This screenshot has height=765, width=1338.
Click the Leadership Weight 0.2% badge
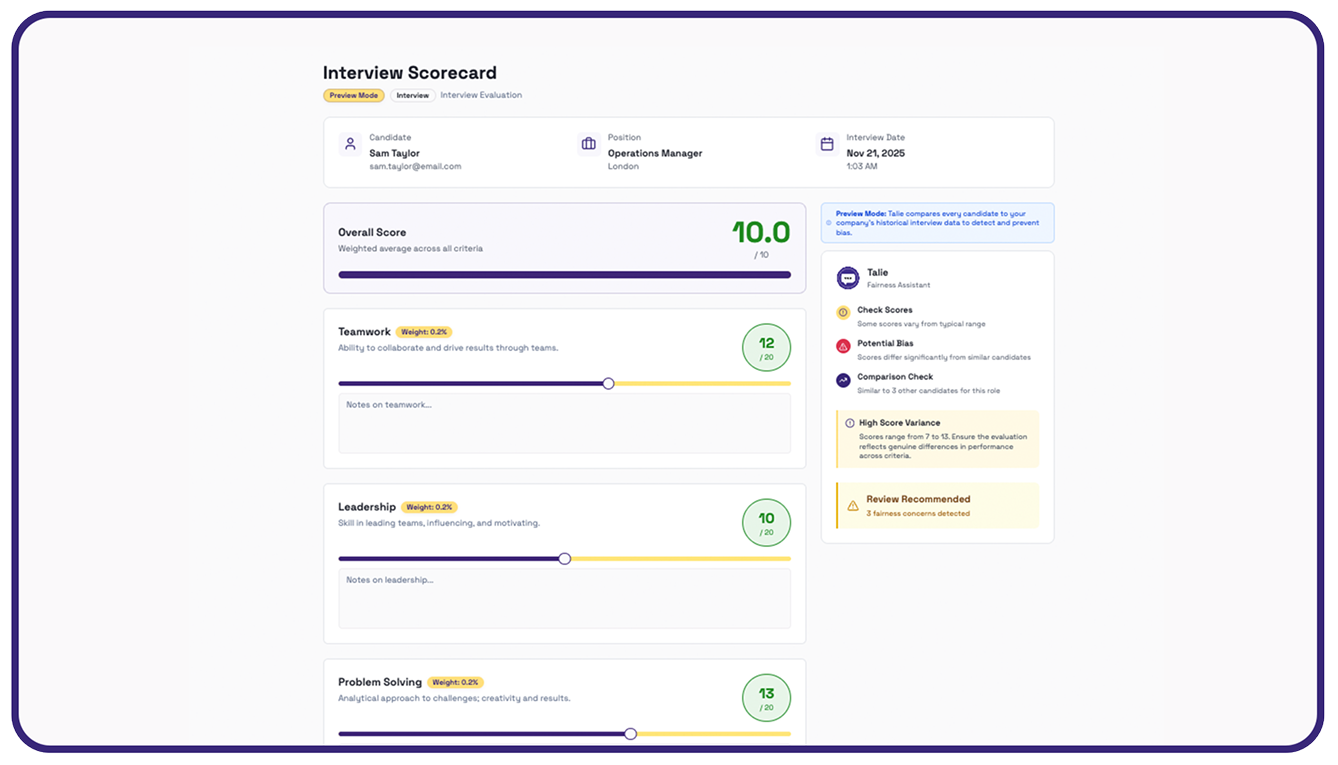coord(429,507)
